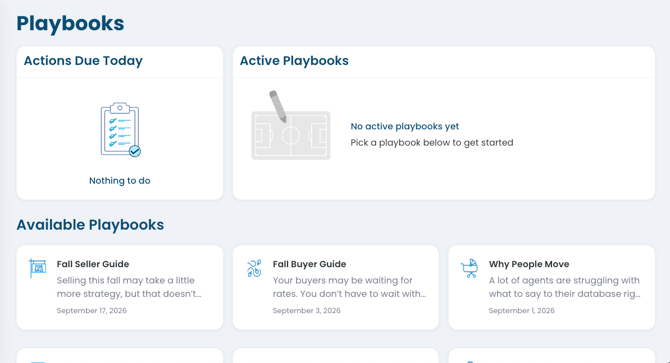Image resolution: width=670 pixels, height=363 pixels.
Task: Click the Actions Due Today heading
Action: [x=83, y=61]
